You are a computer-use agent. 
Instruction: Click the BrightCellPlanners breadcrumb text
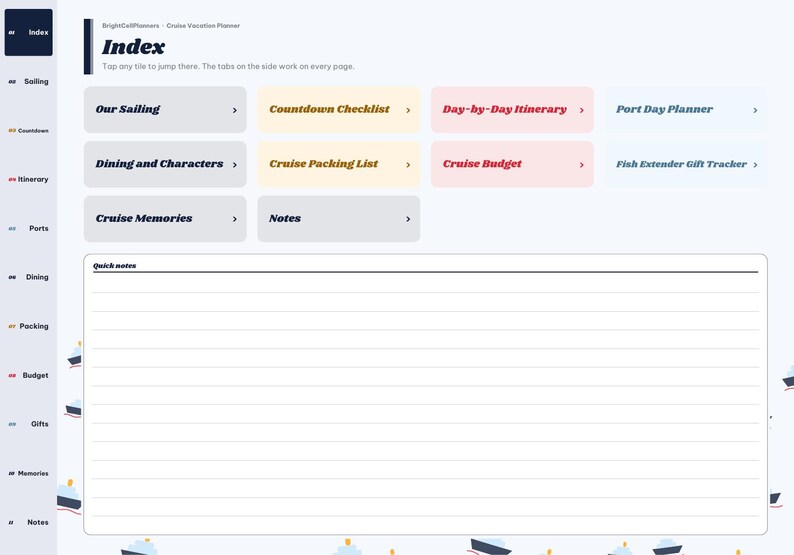tap(131, 25)
